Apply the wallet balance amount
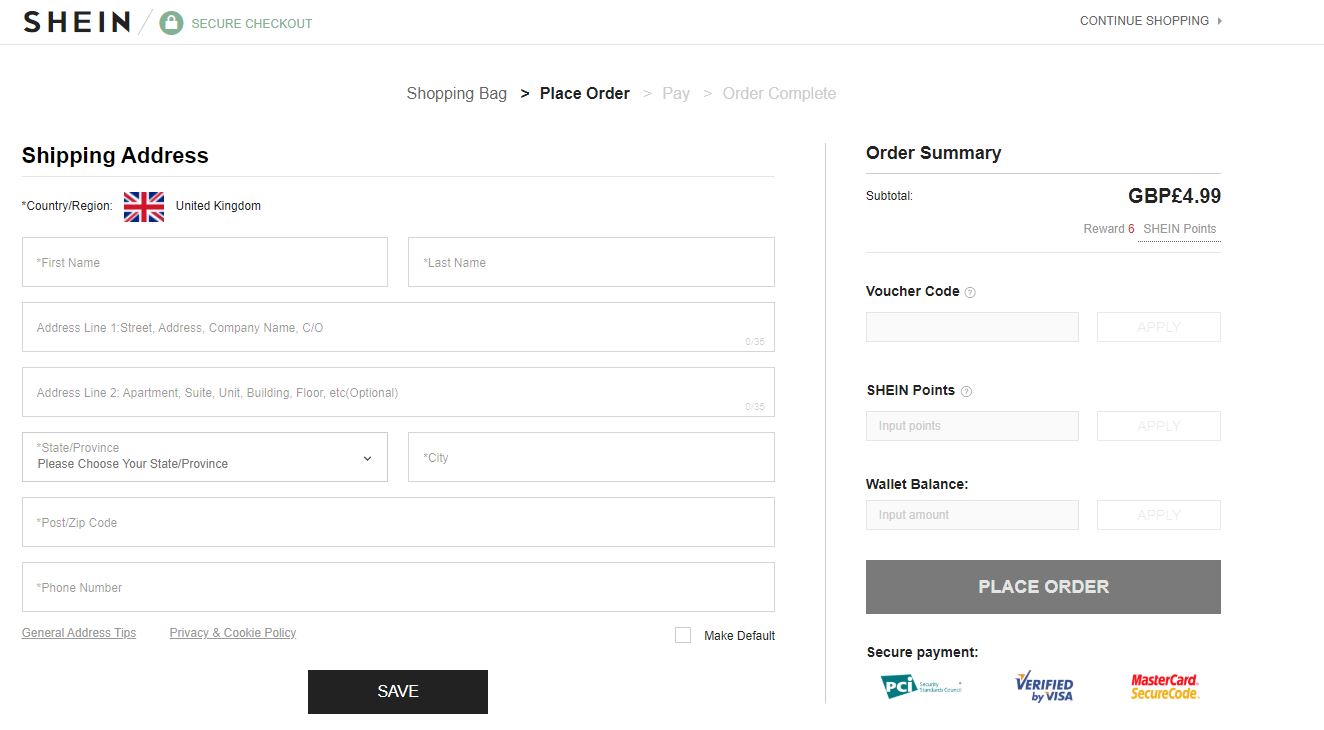The image size is (1324, 730). (1159, 515)
